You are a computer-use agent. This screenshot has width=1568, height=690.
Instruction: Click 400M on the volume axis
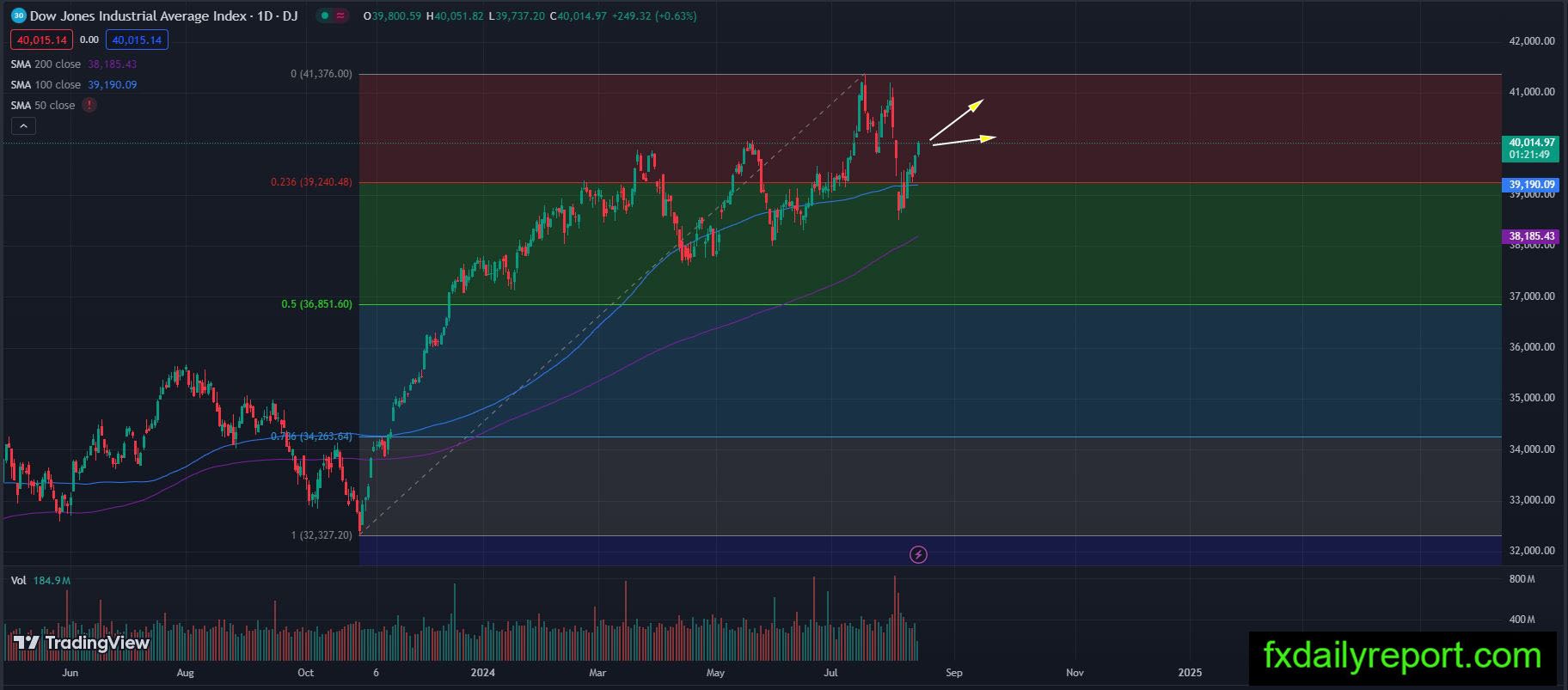pyautogui.click(x=1522, y=620)
